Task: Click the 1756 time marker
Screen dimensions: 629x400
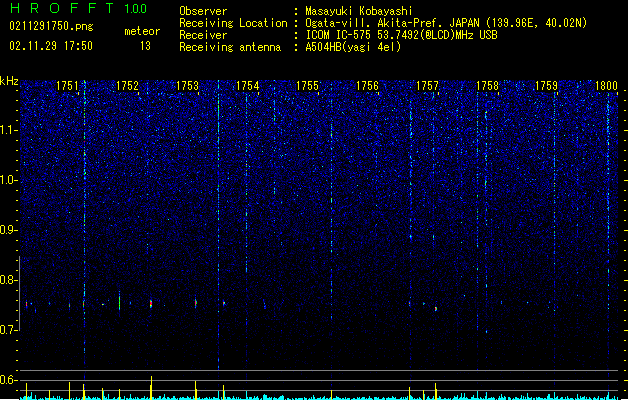Action: [x=367, y=86]
